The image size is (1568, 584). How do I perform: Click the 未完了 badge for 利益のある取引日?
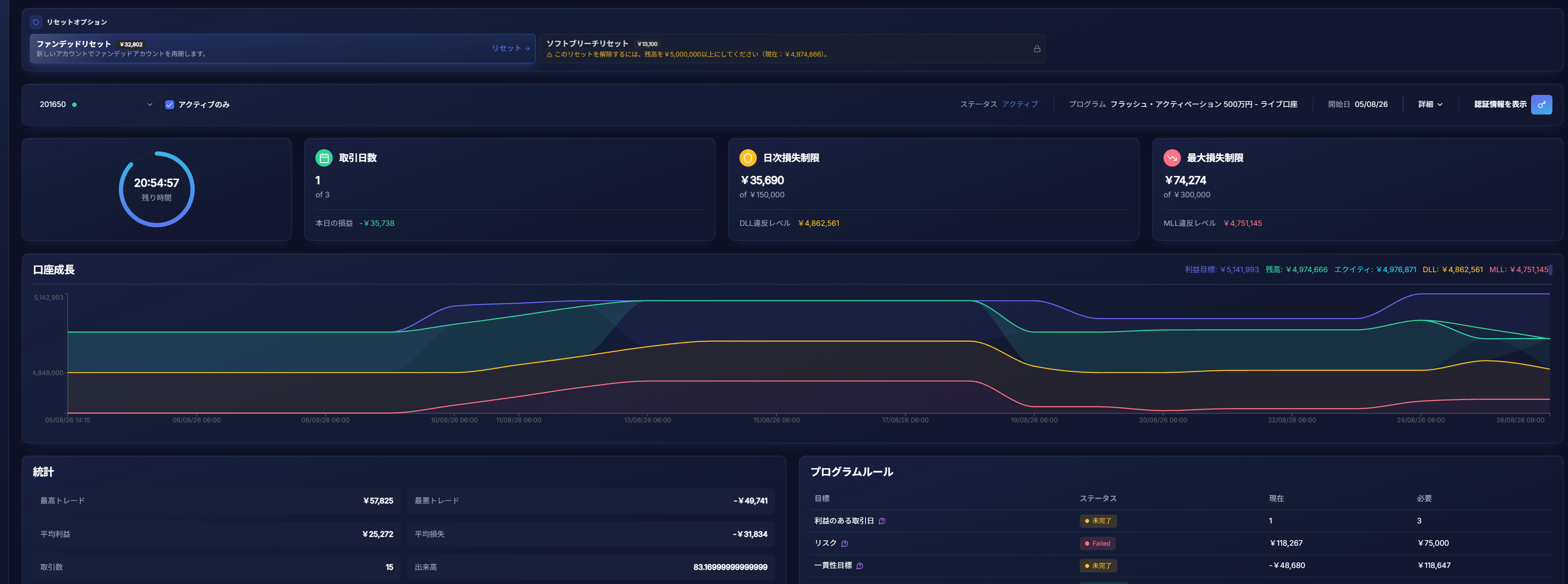tap(1098, 521)
